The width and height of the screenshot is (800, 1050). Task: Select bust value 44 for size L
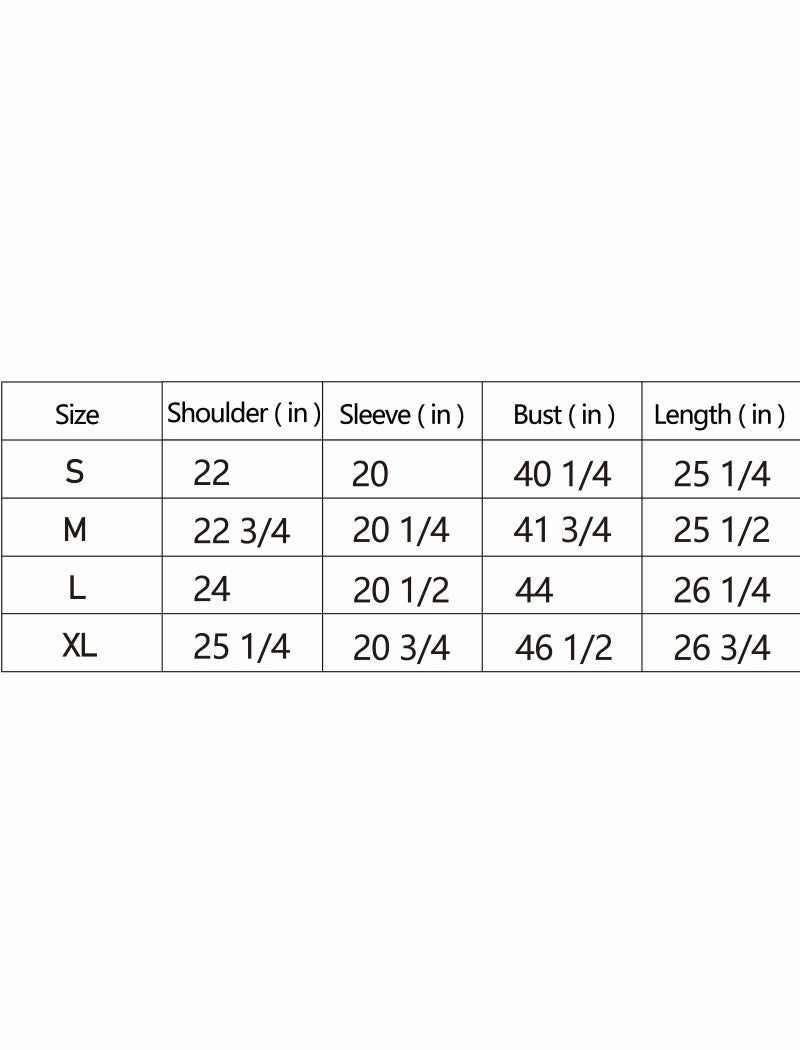(x=534, y=591)
